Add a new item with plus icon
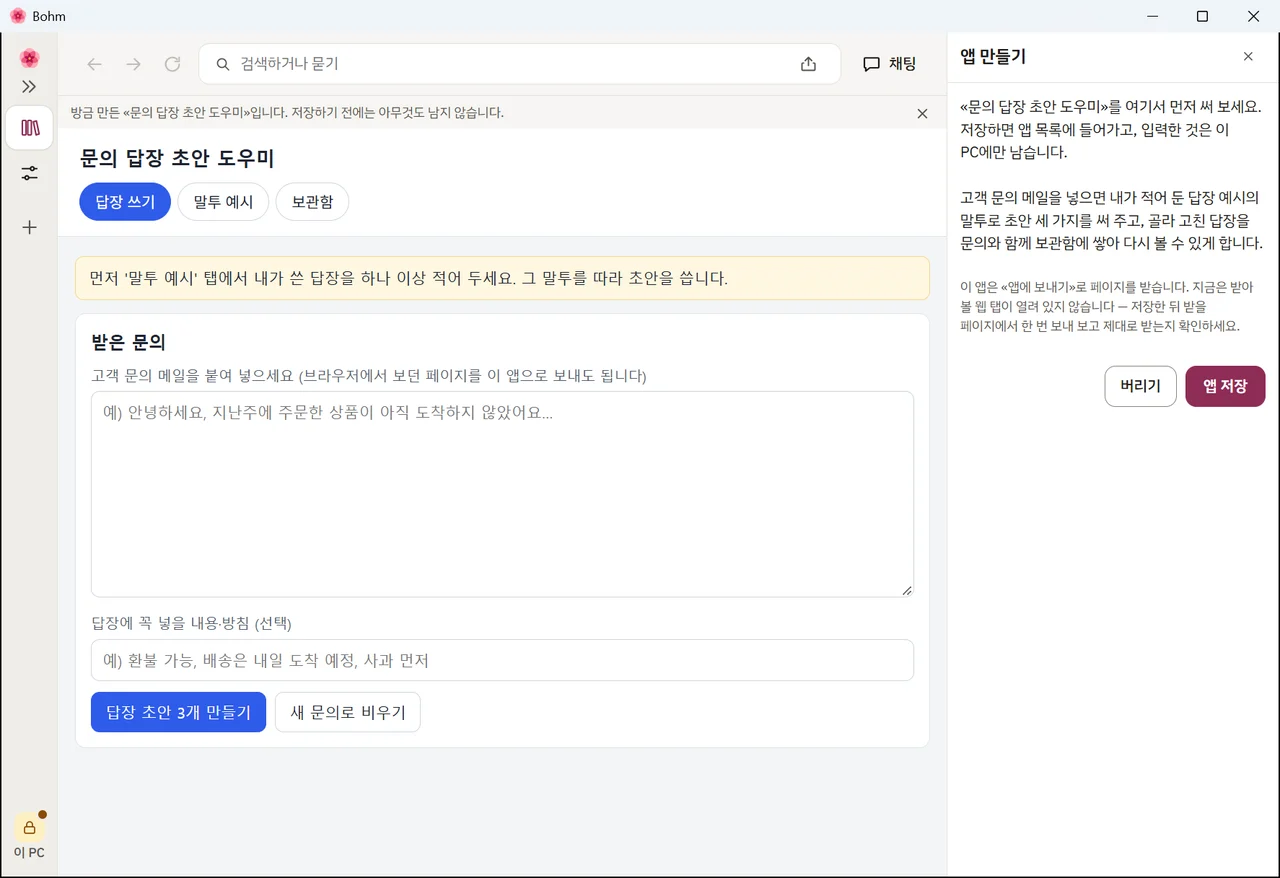Viewport: 1280px width, 878px height. tap(29, 227)
